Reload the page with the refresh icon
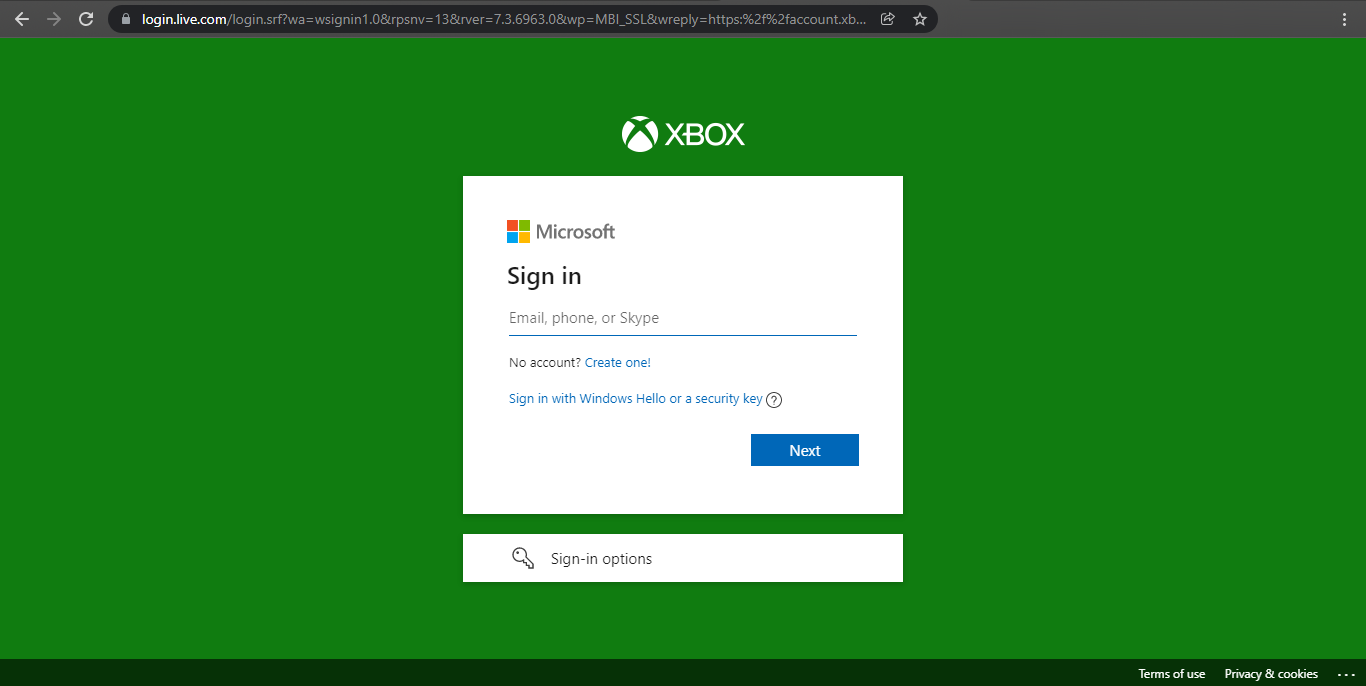 point(86,19)
